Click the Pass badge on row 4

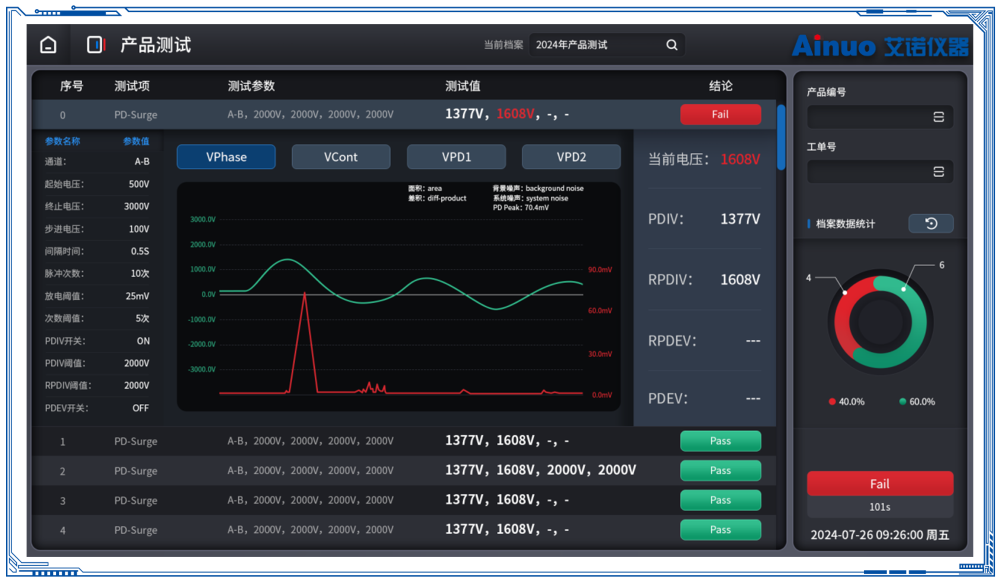tap(720, 530)
